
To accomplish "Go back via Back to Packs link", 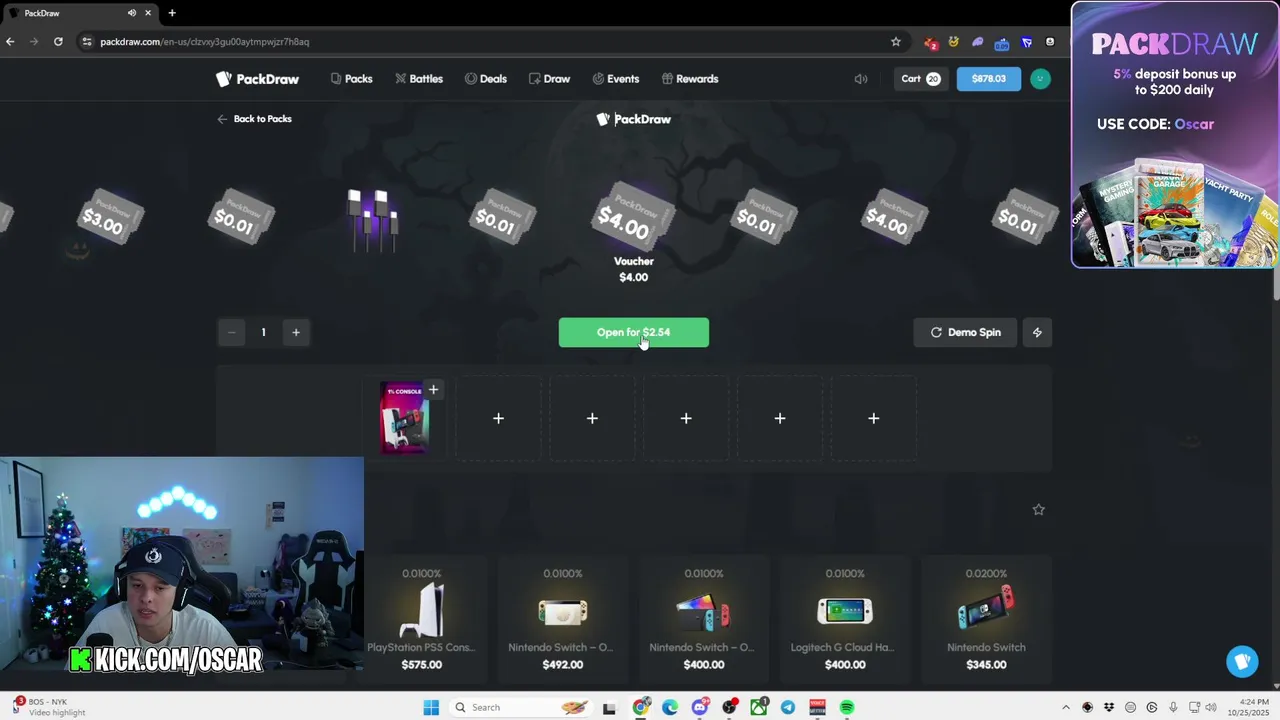I will coord(254,119).
